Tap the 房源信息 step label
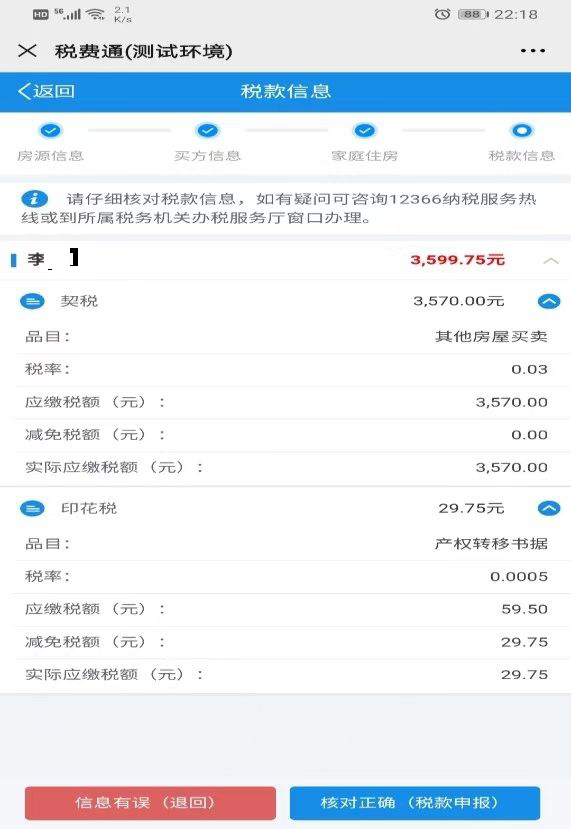 pyautogui.click(x=50, y=155)
